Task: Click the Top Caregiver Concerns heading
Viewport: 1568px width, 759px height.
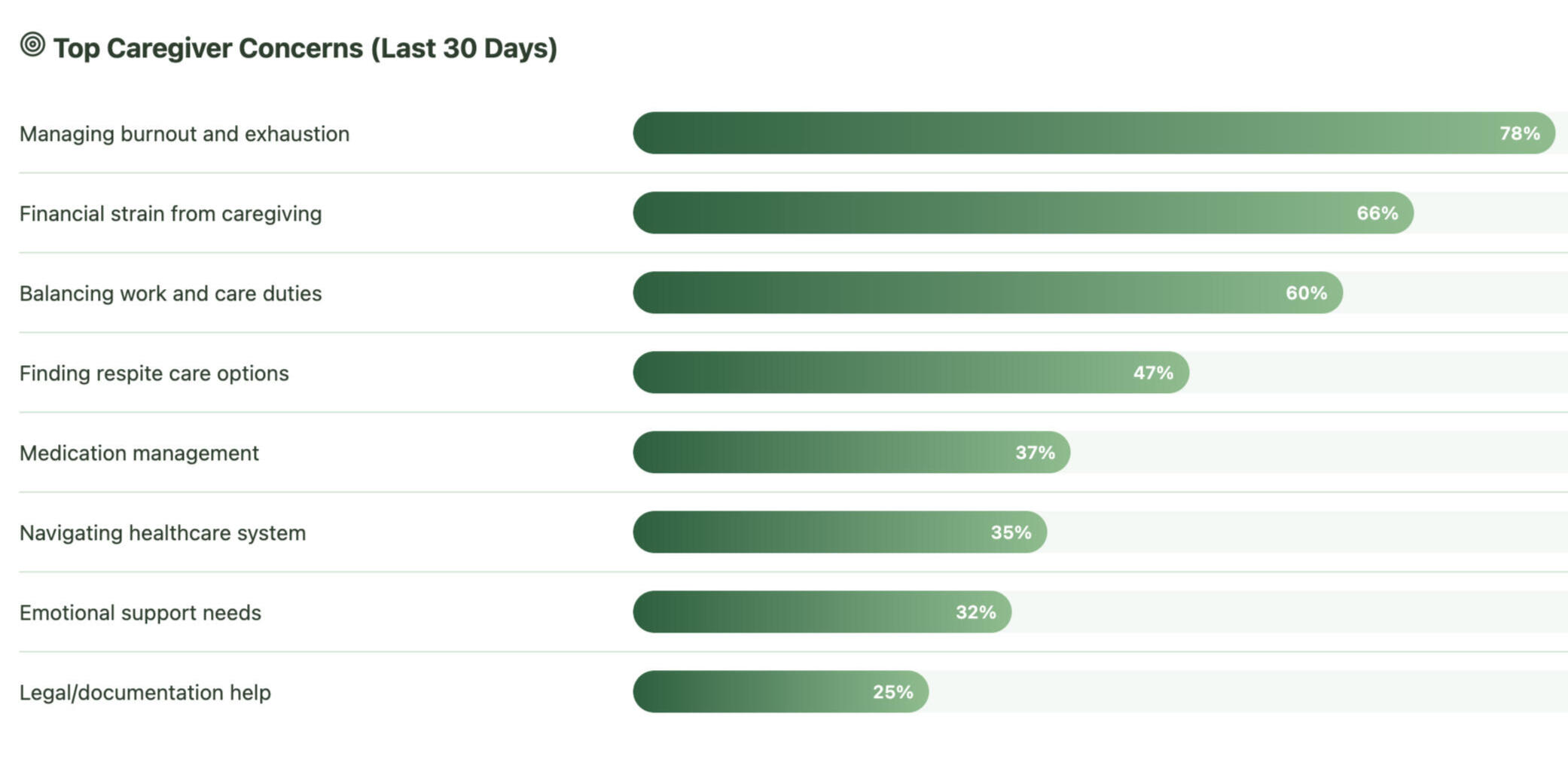Action: (305, 48)
